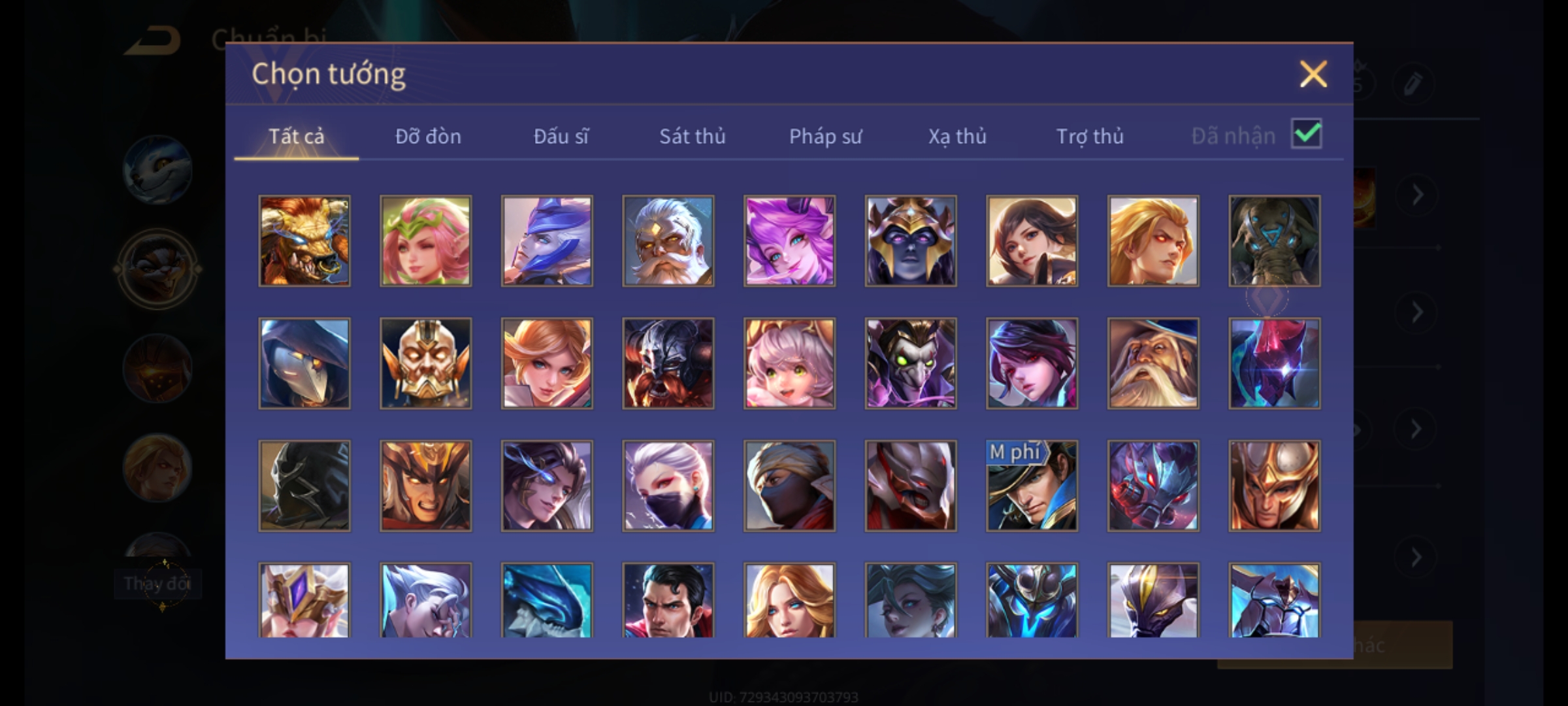Pick the Superman hero portrait
Viewport: 1568px width, 706px height.
pyautogui.click(x=668, y=600)
